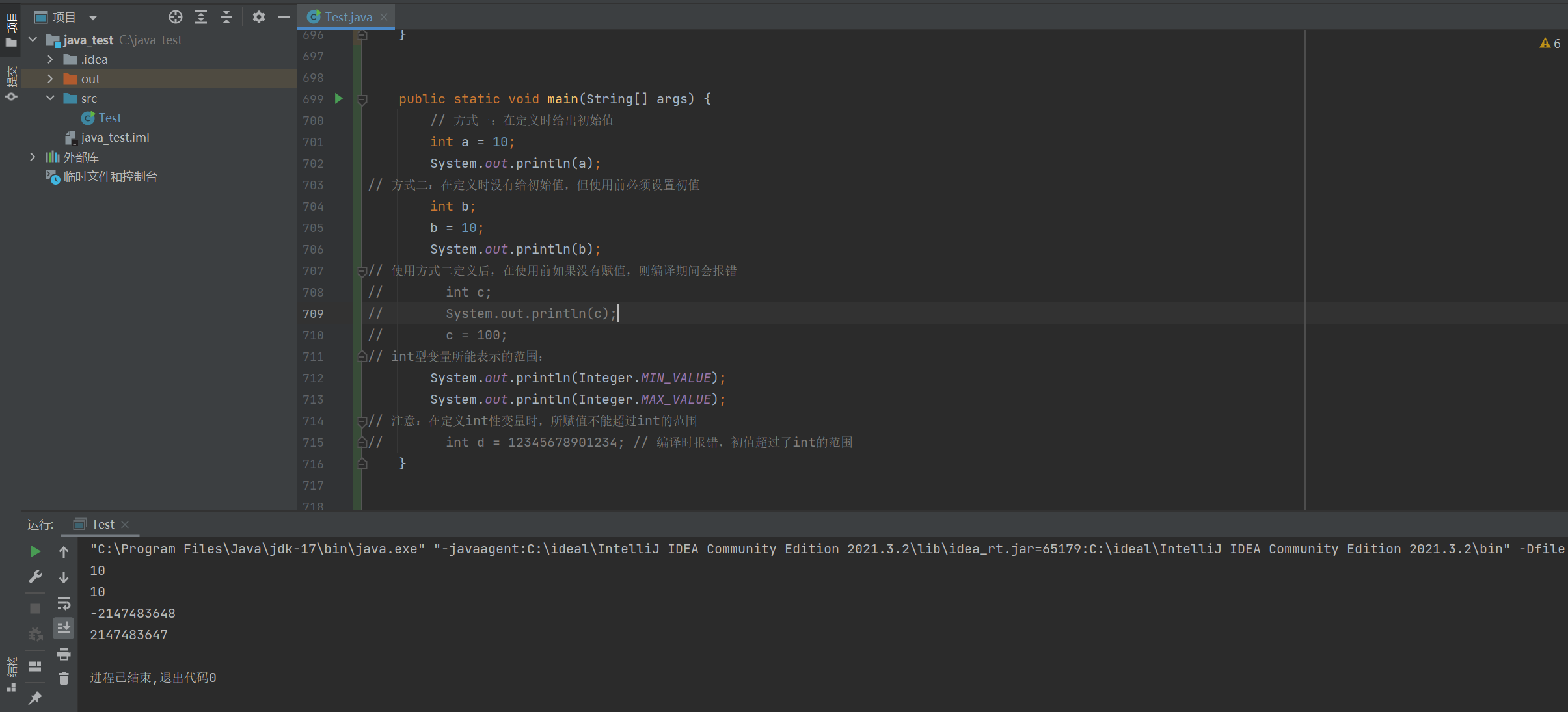Open the project view dropdown
This screenshot has height=712, width=1568.
pos(93,18)
